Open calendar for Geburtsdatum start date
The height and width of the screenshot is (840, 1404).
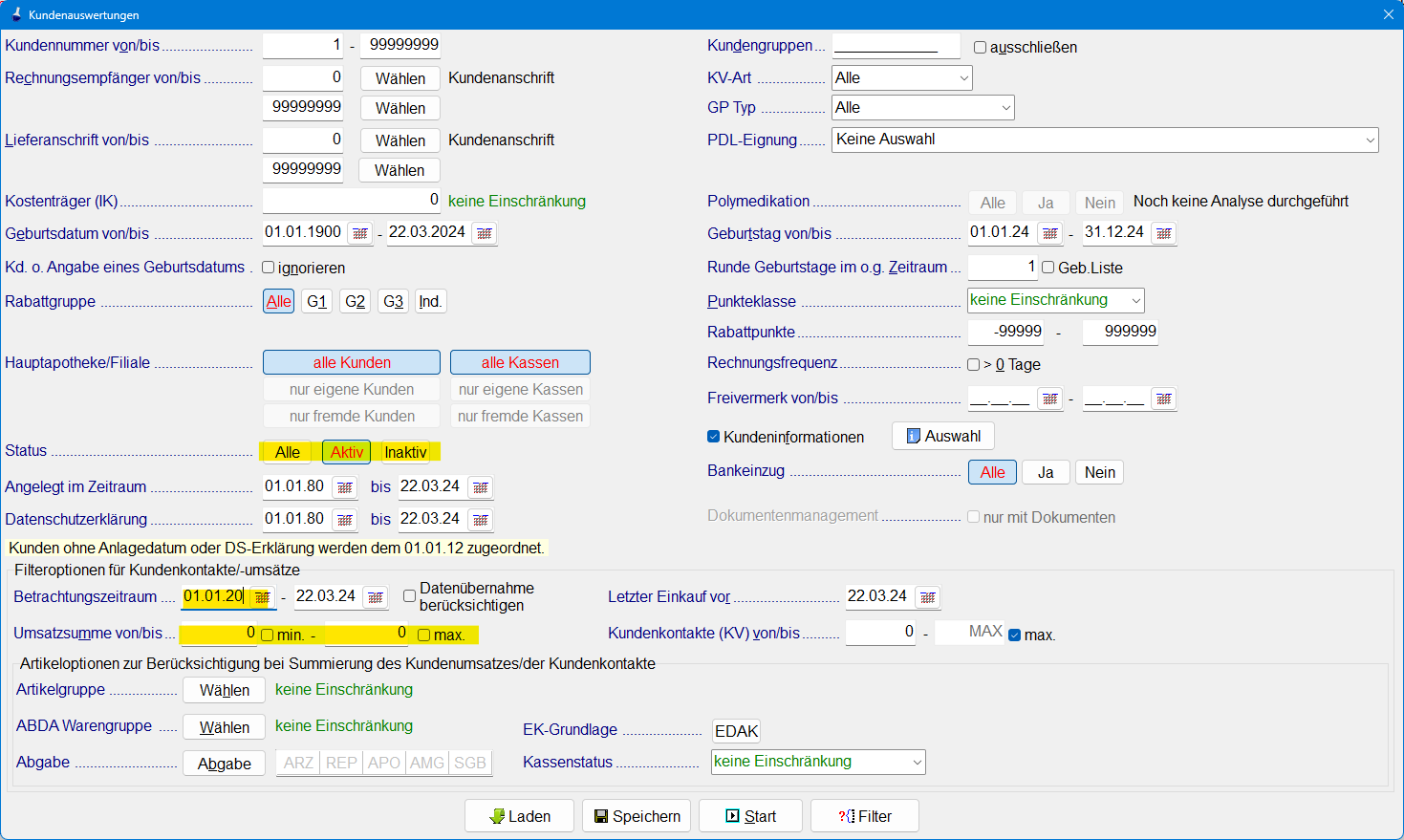(359, 233)
